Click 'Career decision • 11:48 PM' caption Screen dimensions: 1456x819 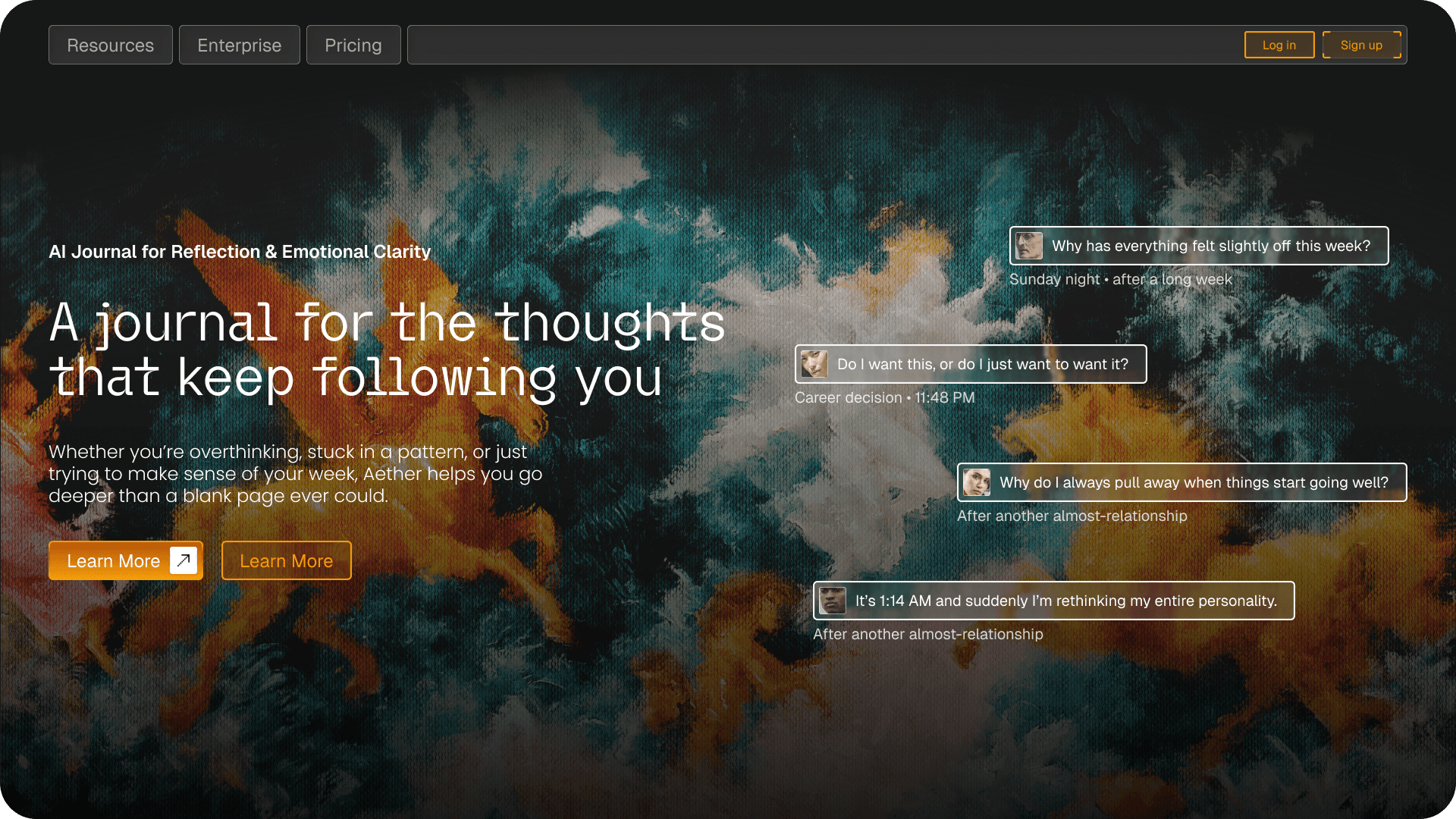click(885, 397)
